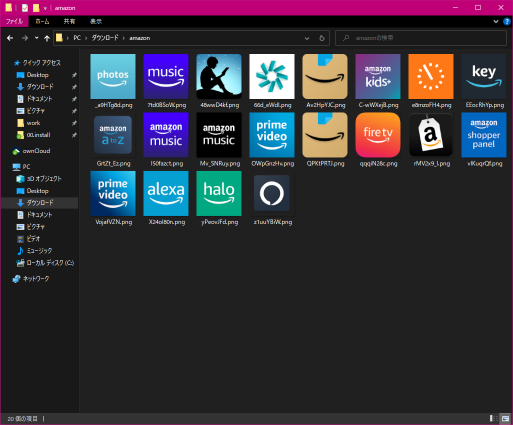This screenshot has height=425, width=513.
Task: Open ドキュメント under Quick Access
Action: pyautogui.click(x=39, y=99)
